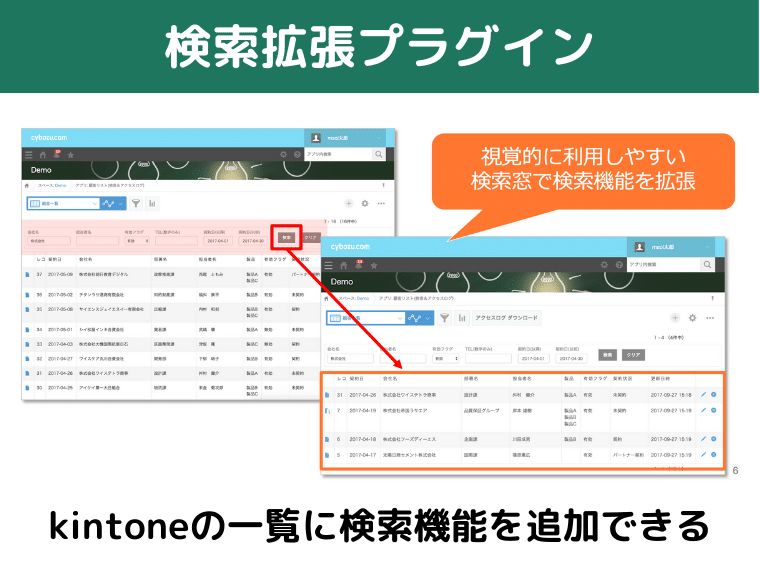Expand the user account dropdown in left window
The width and height of the screenshot is (760, 570).
tap(379, 138)
